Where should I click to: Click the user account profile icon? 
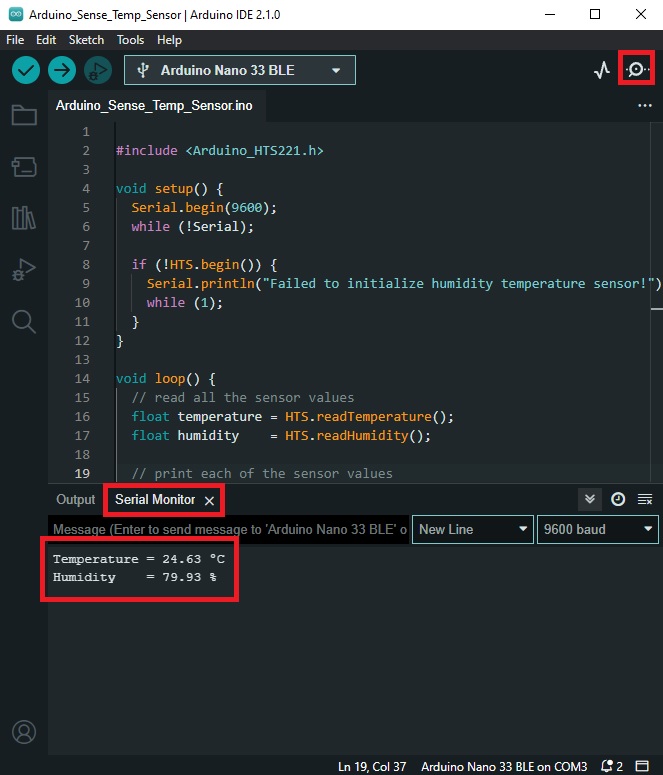pyautogui.click(x=24, y=732)
